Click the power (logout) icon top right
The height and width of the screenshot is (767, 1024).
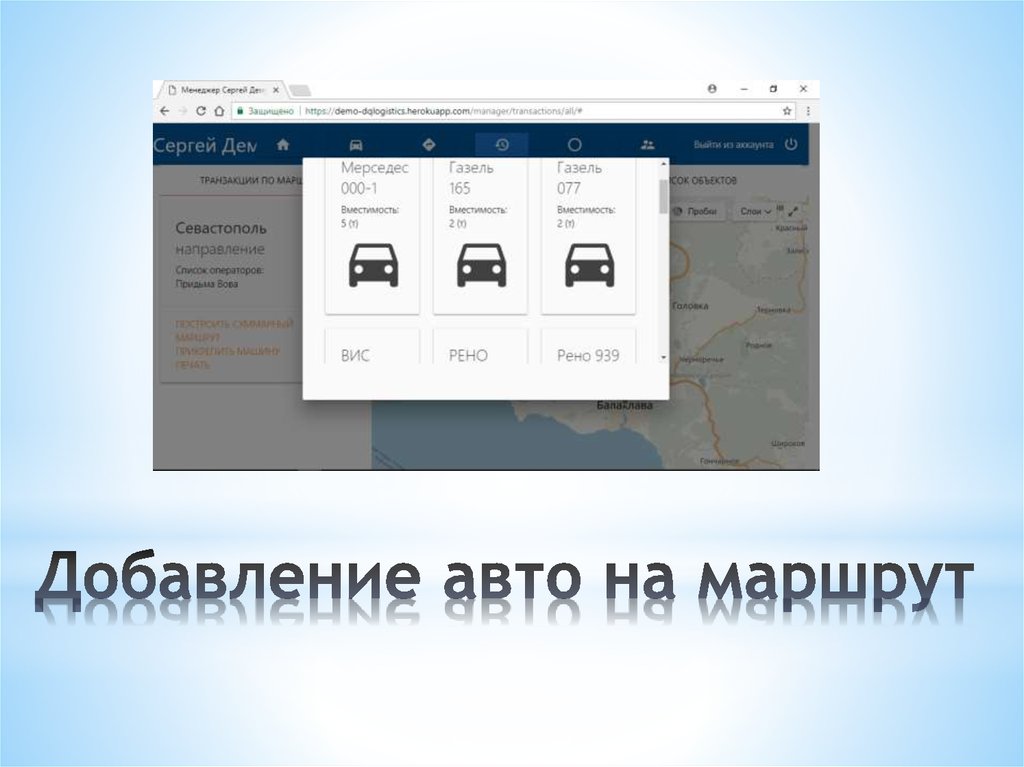[x=789, y=143]
